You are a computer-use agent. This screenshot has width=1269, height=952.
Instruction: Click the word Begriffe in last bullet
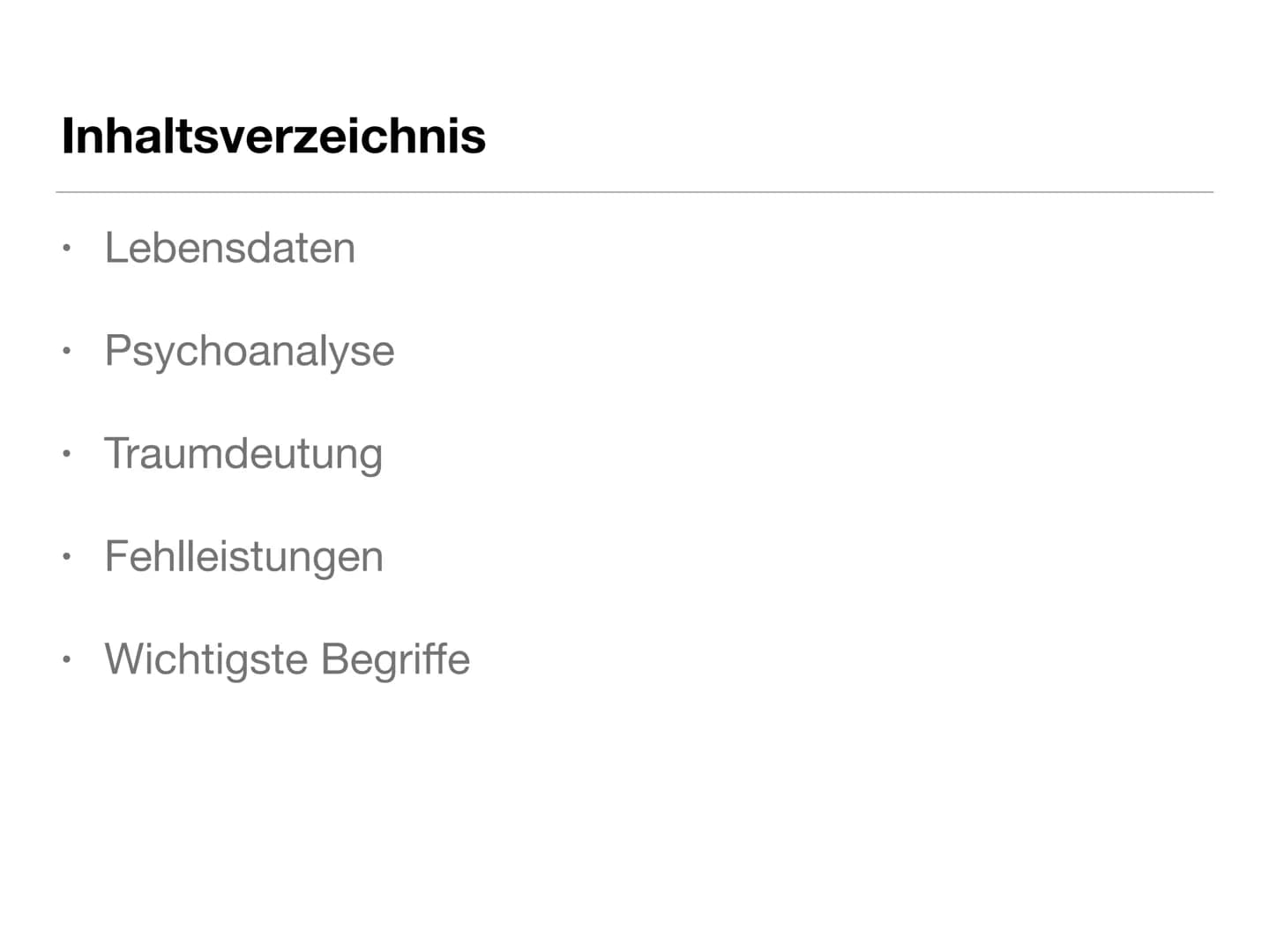(394, 659)
